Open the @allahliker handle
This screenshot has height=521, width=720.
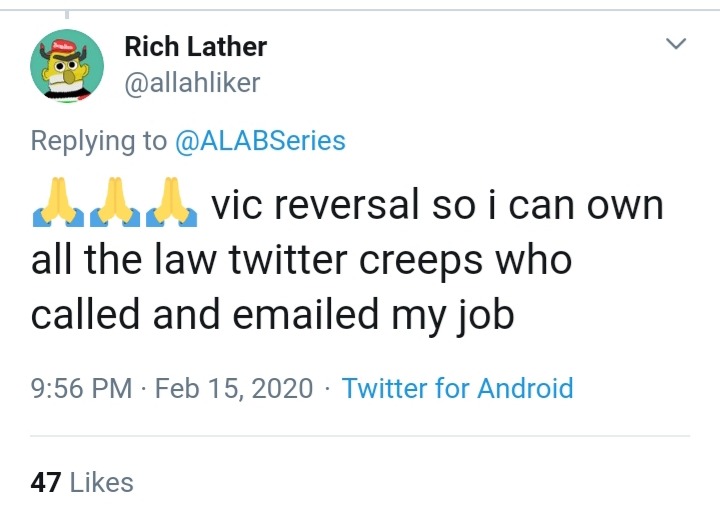(192, 83)
